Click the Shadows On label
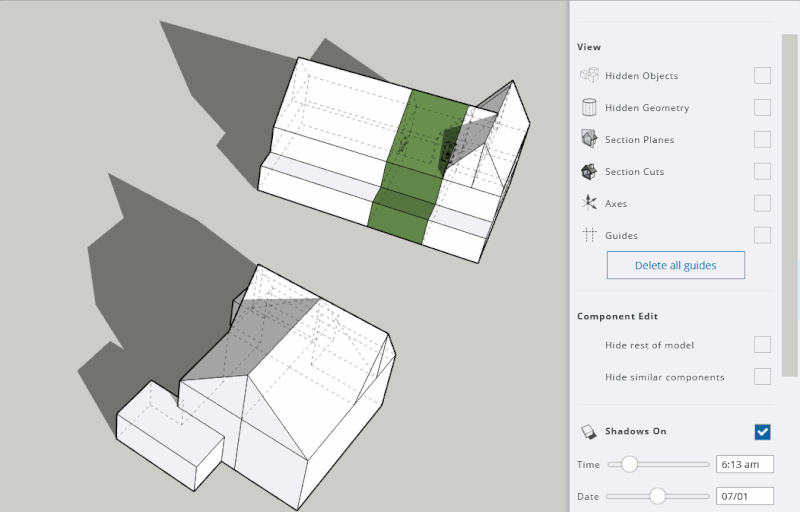This screenshot has height=512, width=800. click(x=636, y=431)
